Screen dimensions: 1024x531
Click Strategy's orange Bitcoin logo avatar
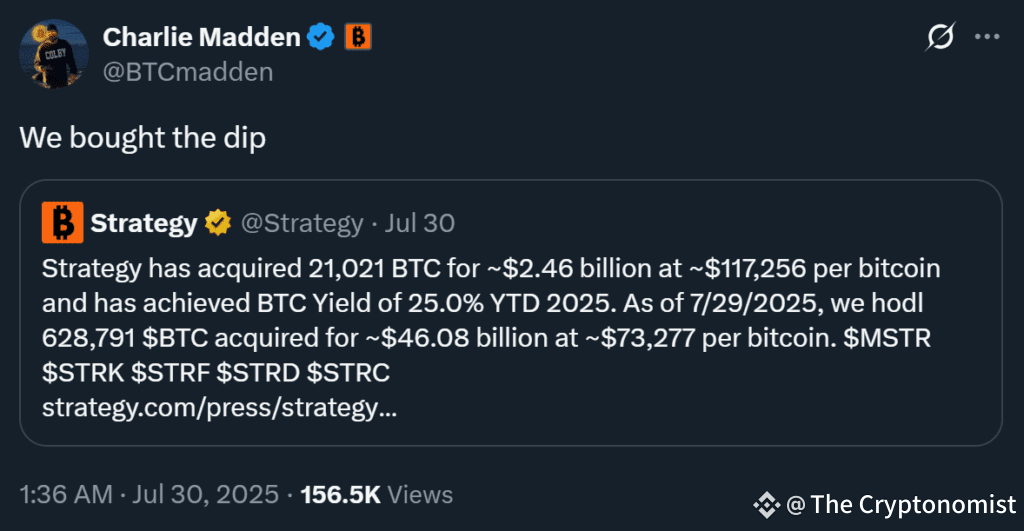tap(63, 223)
